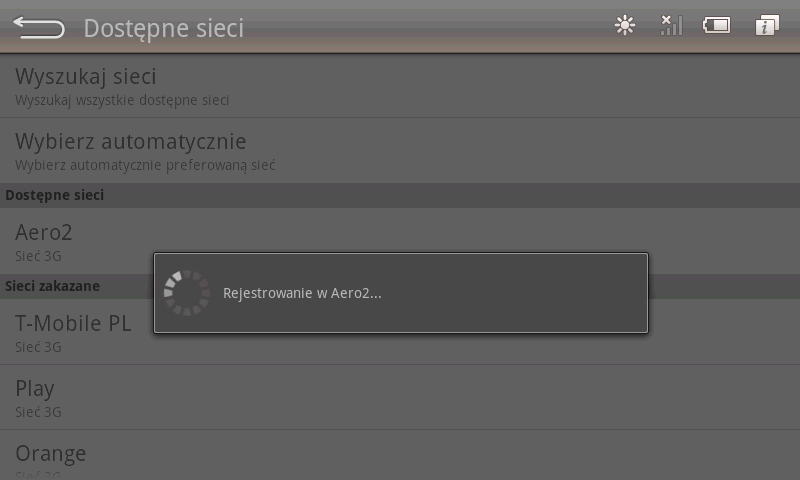Select 'Wybierz automatycznie' option
Viewport: 800px width, 480px height.
click(x=130, y=141)
